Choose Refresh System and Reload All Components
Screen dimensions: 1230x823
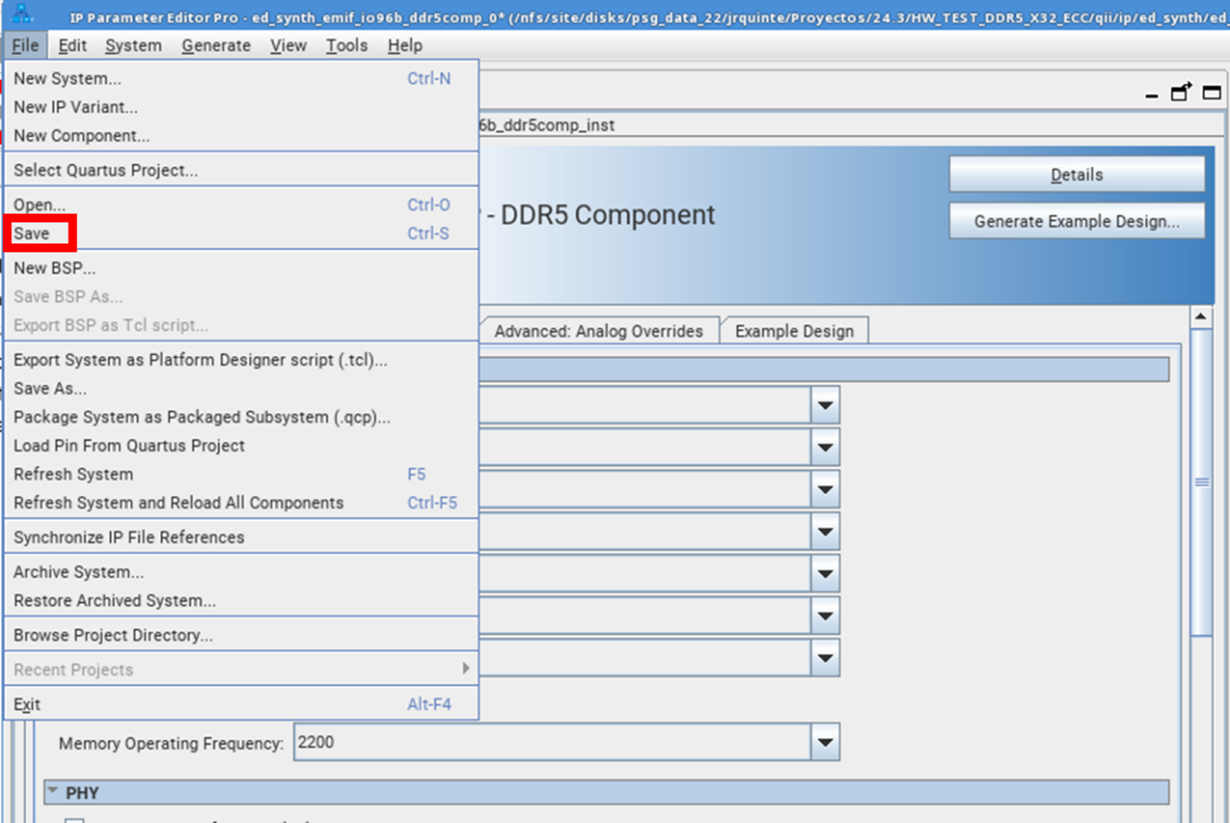pyautogui.click(x=241, y=503)
